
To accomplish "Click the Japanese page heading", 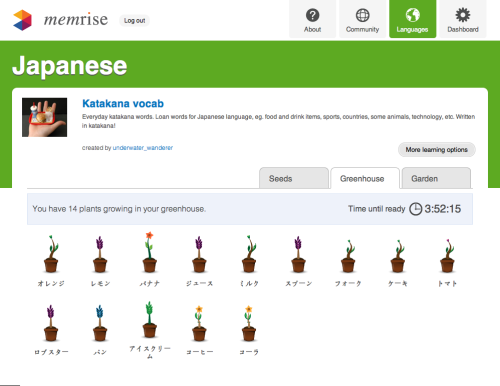I will coord(70,66).
